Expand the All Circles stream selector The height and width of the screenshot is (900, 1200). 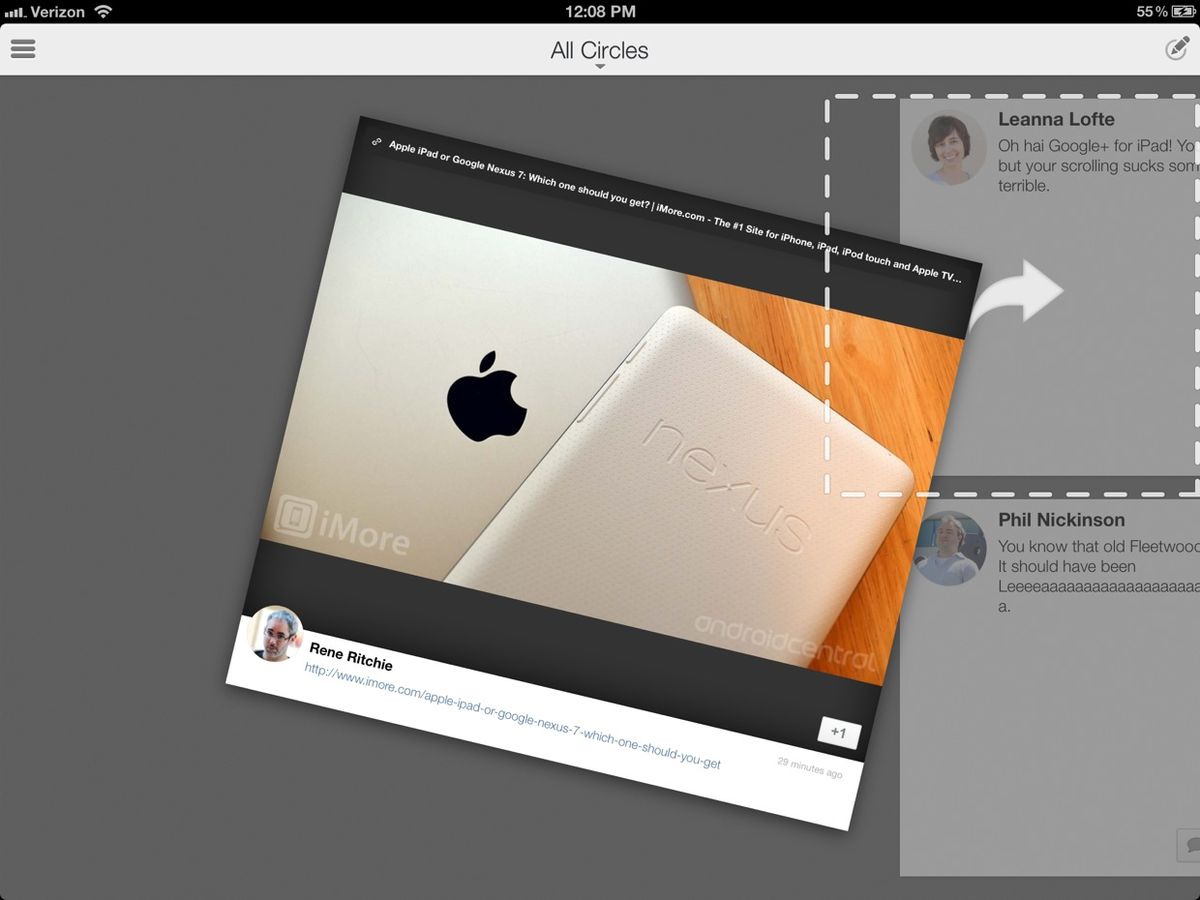tap(600, 50)
